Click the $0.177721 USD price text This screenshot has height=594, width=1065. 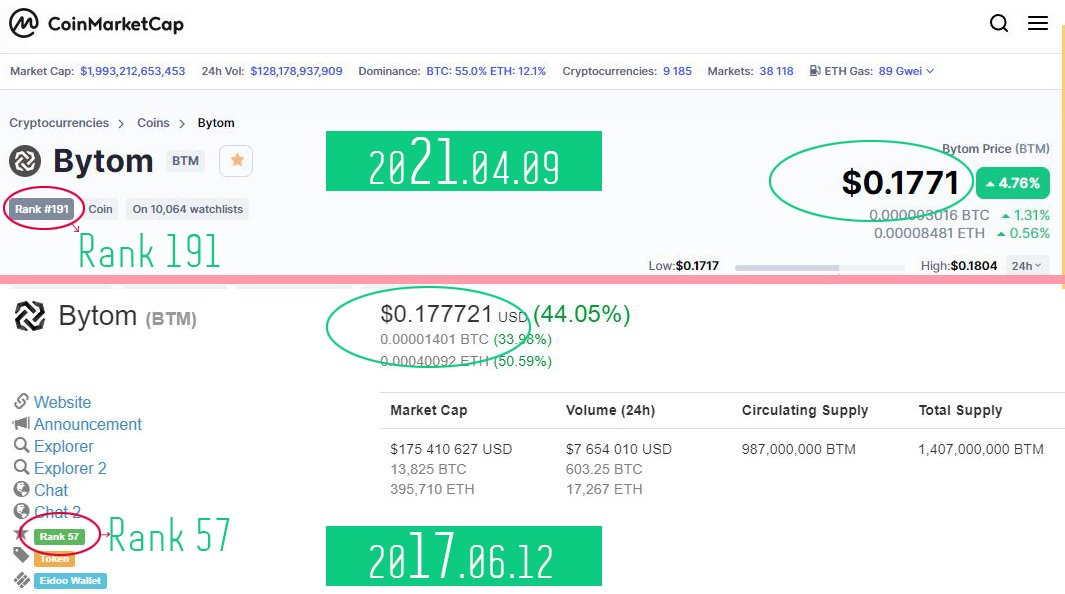[x=454, y=314]
